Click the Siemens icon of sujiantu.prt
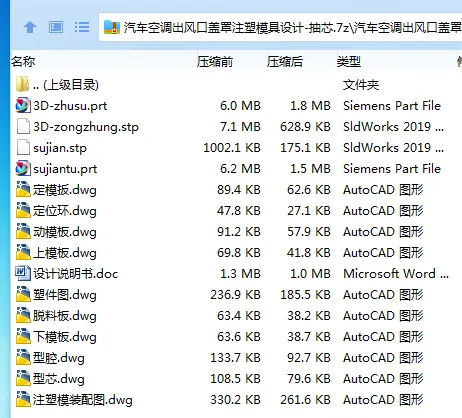This screenshot has height=418, width=462. (23, 168)
